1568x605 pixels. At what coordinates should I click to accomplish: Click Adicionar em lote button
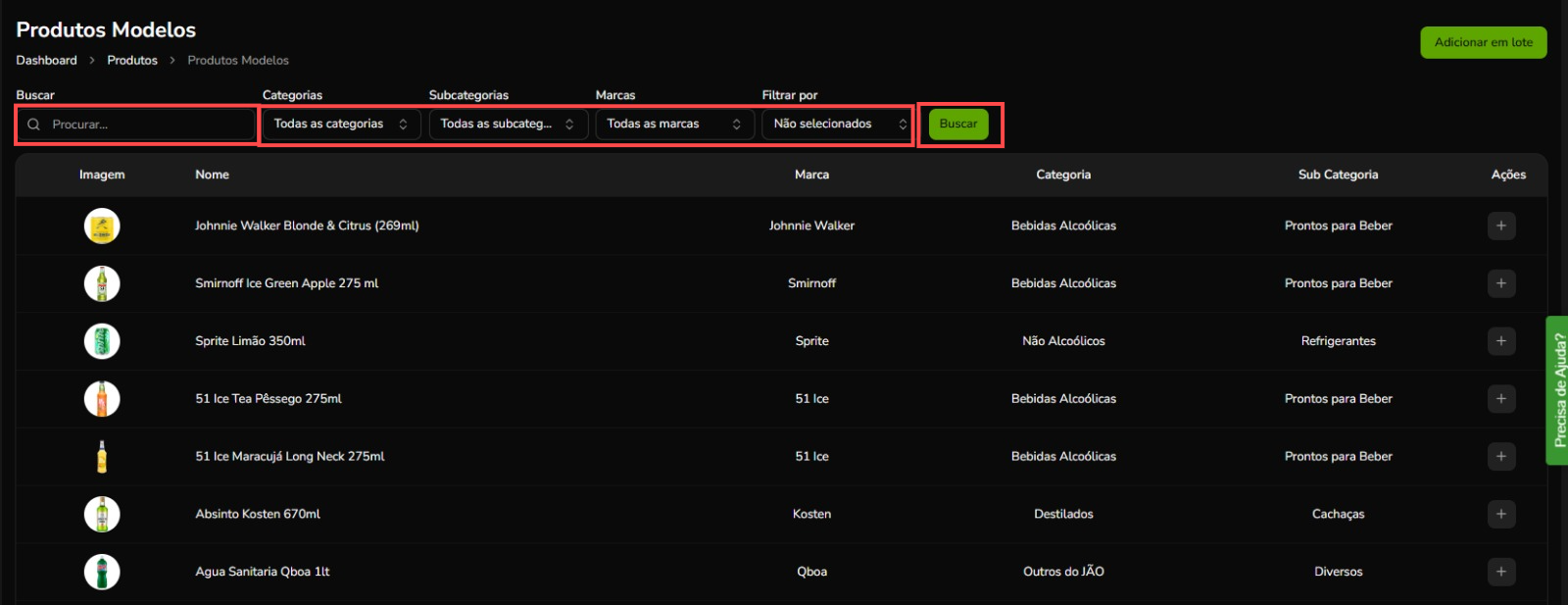point(1484,42)
